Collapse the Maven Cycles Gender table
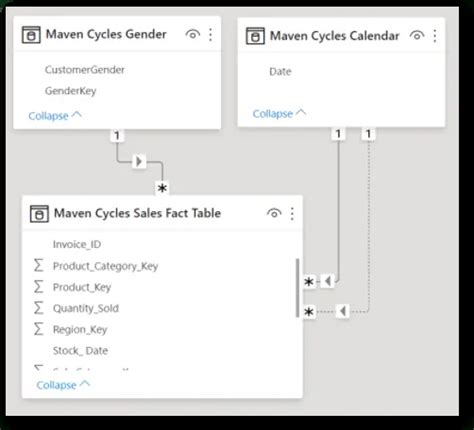 point(55,116)
